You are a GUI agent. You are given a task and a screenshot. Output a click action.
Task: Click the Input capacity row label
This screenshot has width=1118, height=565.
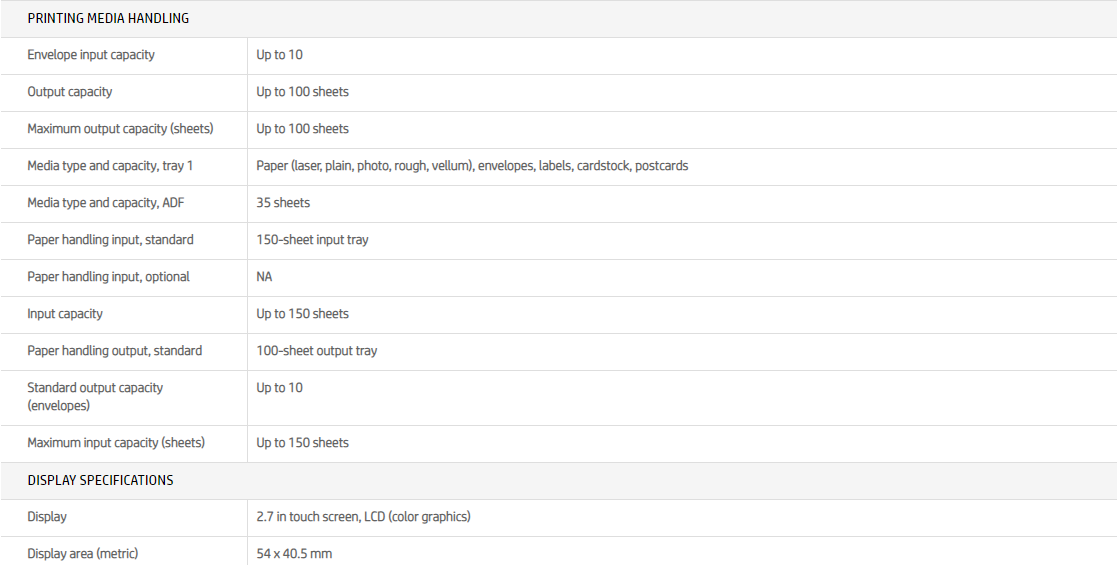pos(65,314)
